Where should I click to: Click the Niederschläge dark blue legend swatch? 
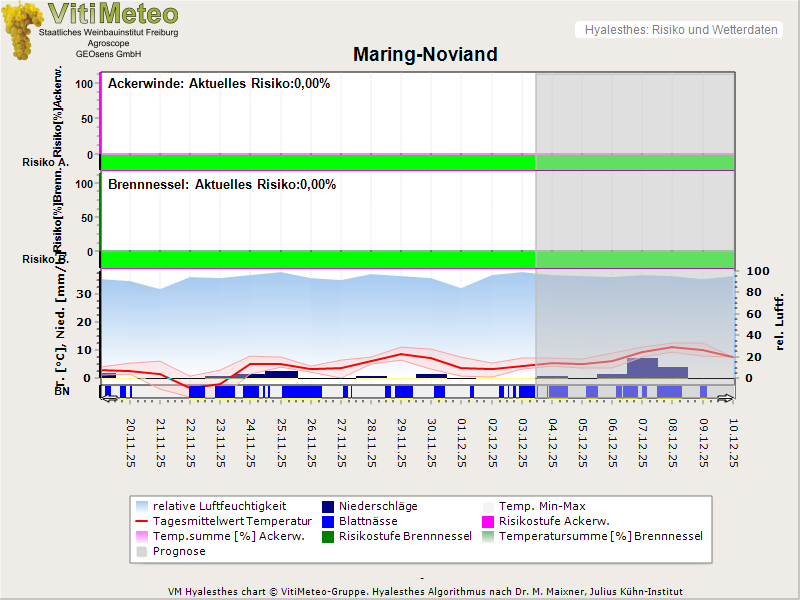[x=327, y=506]
